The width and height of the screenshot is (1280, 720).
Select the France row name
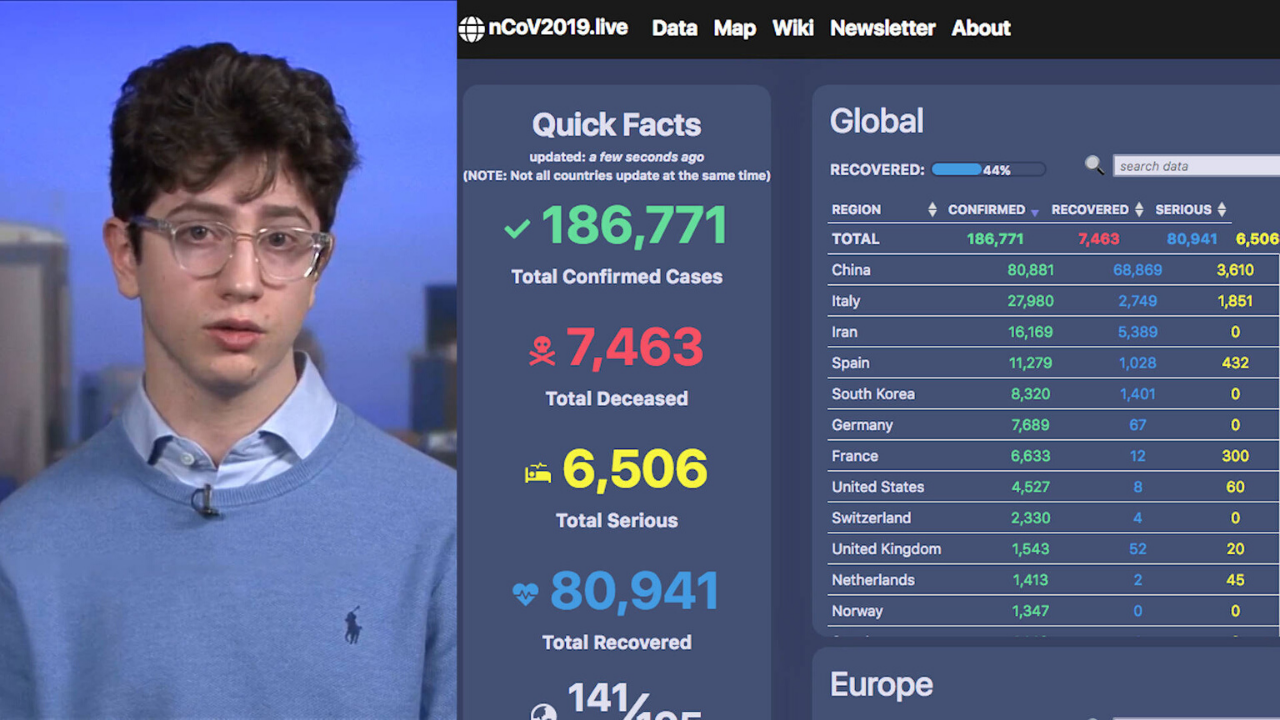(x=855, y=456)
